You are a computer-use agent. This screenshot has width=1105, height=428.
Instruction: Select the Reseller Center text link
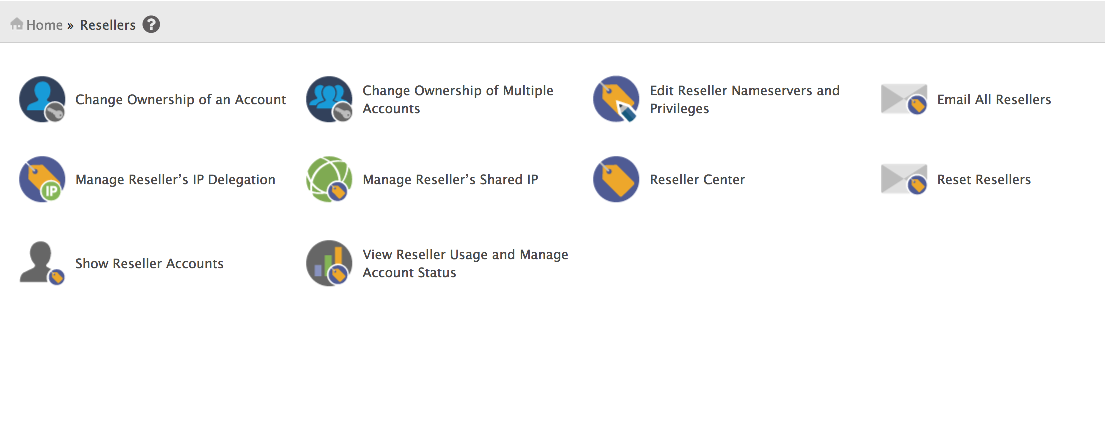pyautogui.click(x=697, y=180)
